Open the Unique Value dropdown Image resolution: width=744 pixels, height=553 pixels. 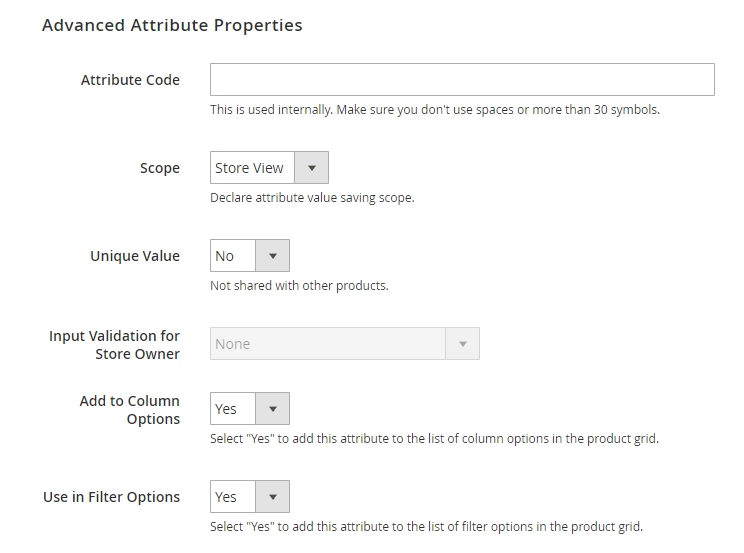[x=250, y=255]
